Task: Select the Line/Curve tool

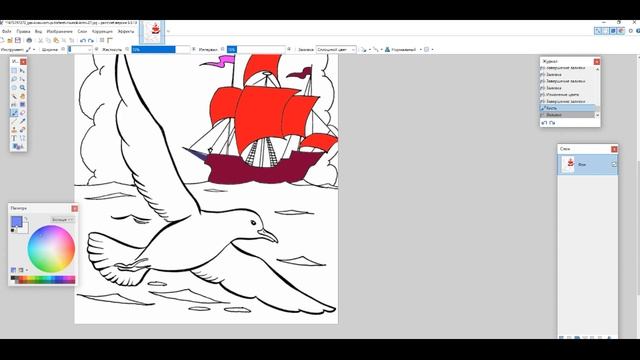Action: pyautogui.click(x=22, y=138)
